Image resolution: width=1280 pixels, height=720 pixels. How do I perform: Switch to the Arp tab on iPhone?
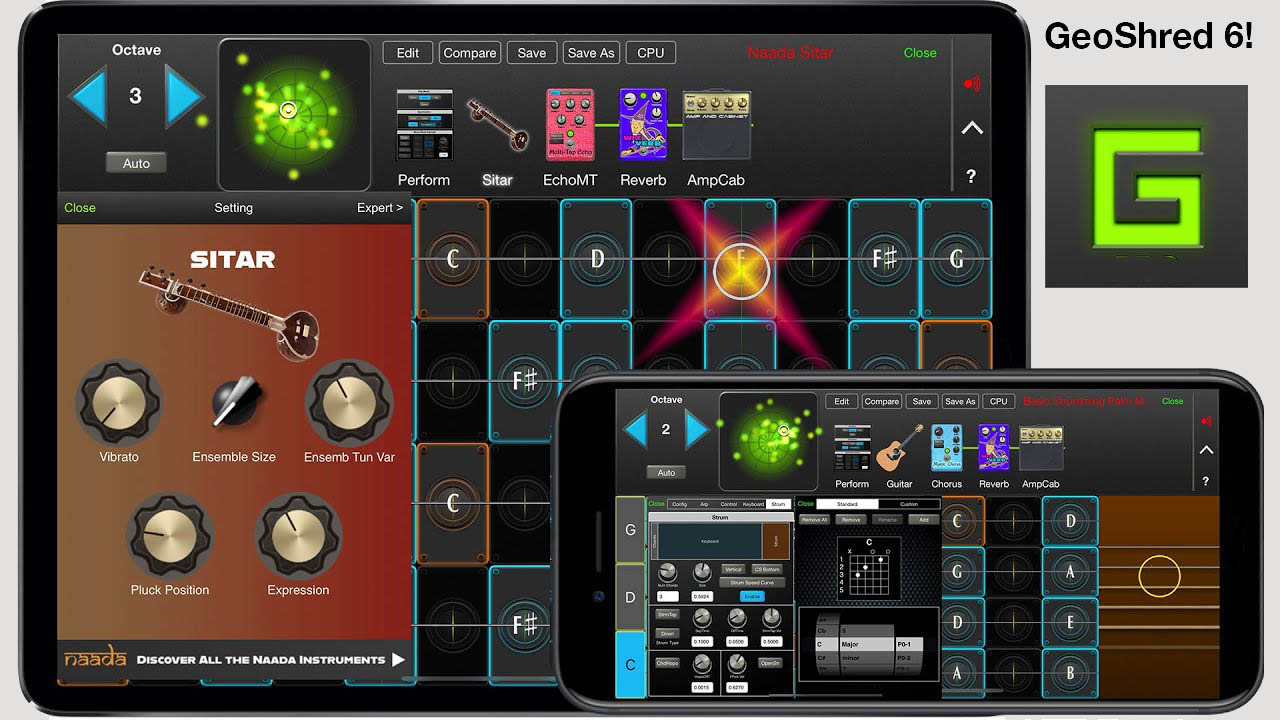click(704, 504)
